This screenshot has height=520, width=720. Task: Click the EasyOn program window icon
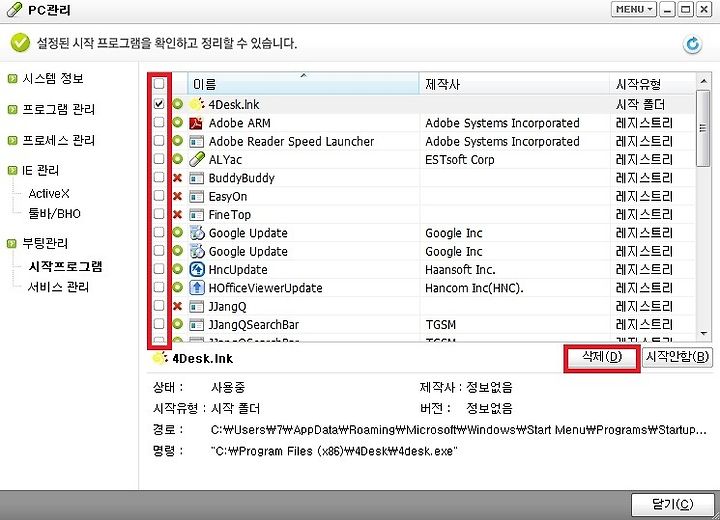click(x=197, y=197)
